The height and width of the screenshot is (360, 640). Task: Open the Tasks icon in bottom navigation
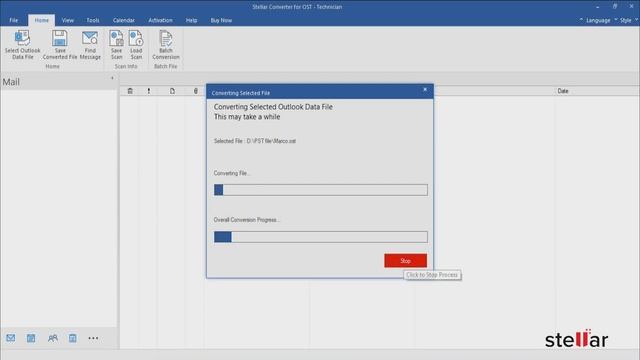(73, 338)
